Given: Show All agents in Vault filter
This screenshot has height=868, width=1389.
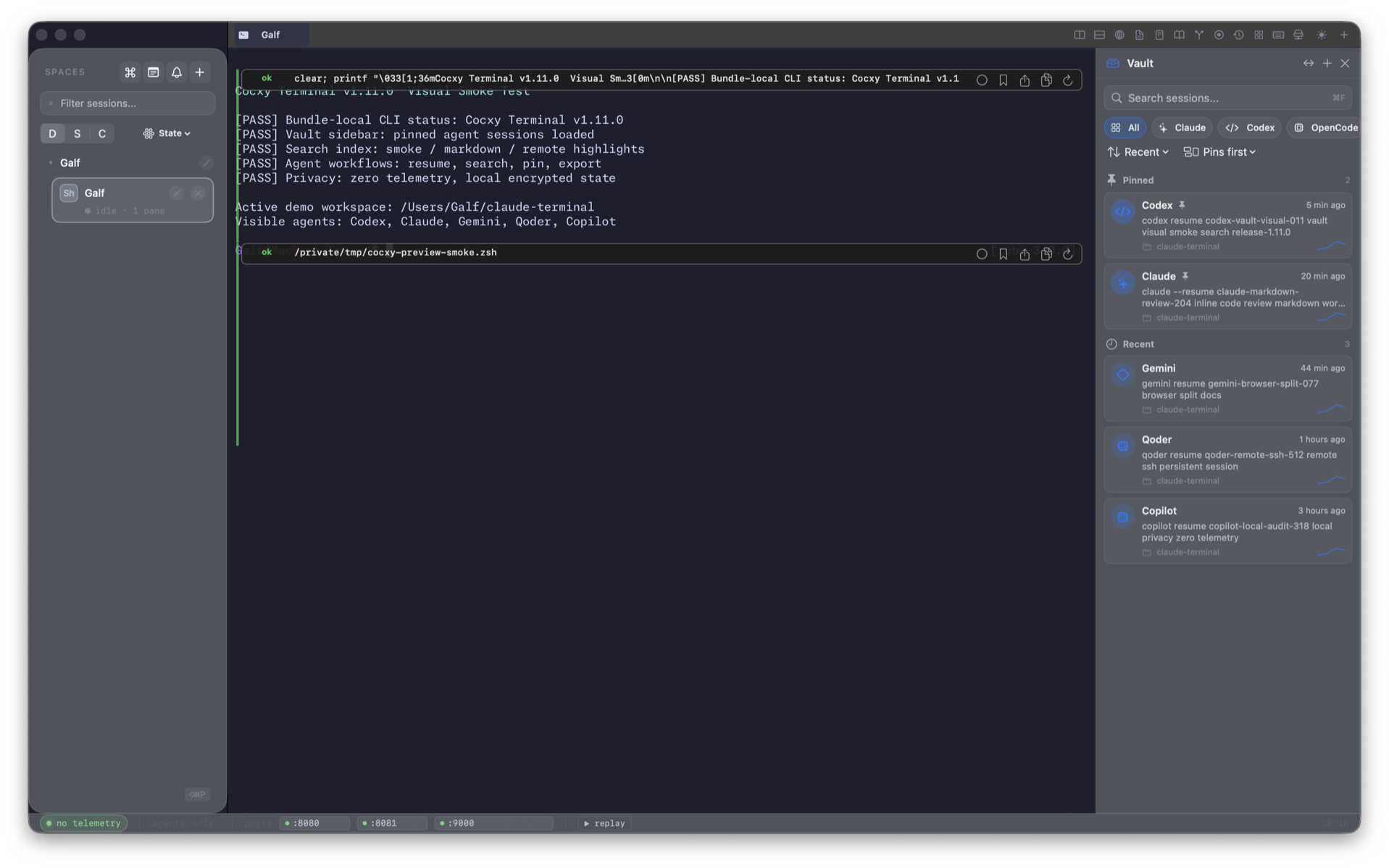Looking at the screenshot, I should tap(1125, 128).
